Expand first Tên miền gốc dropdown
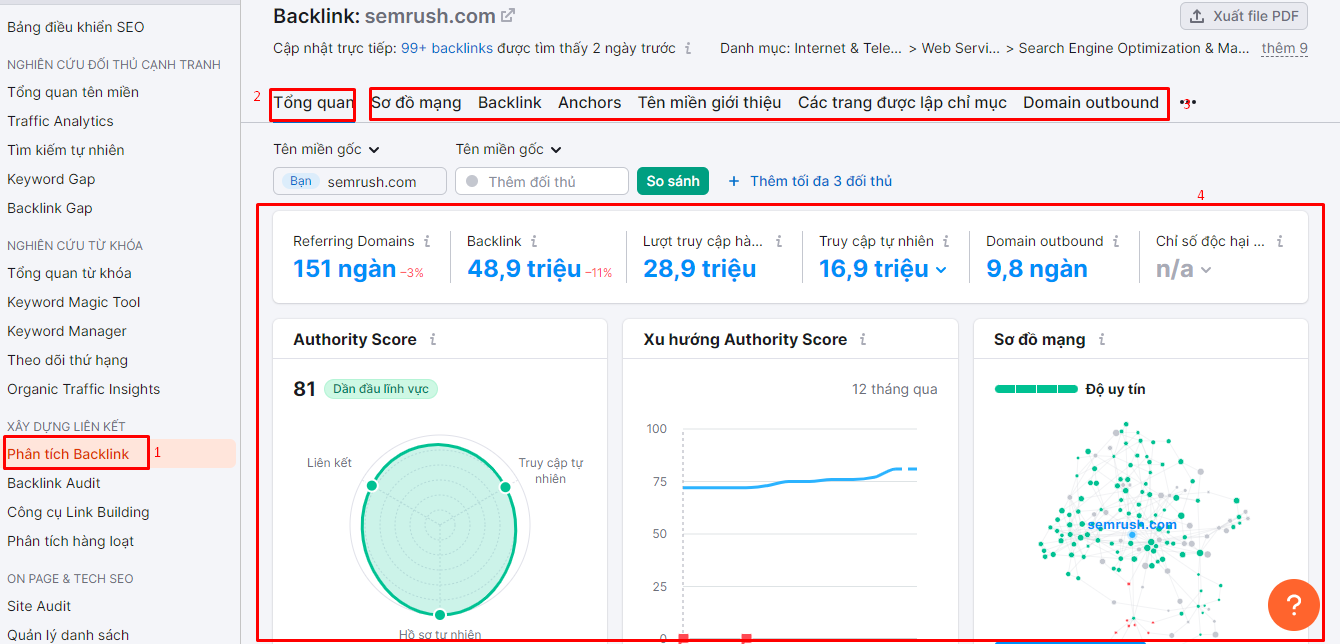 pyautogui.click(x=327, y=149)
